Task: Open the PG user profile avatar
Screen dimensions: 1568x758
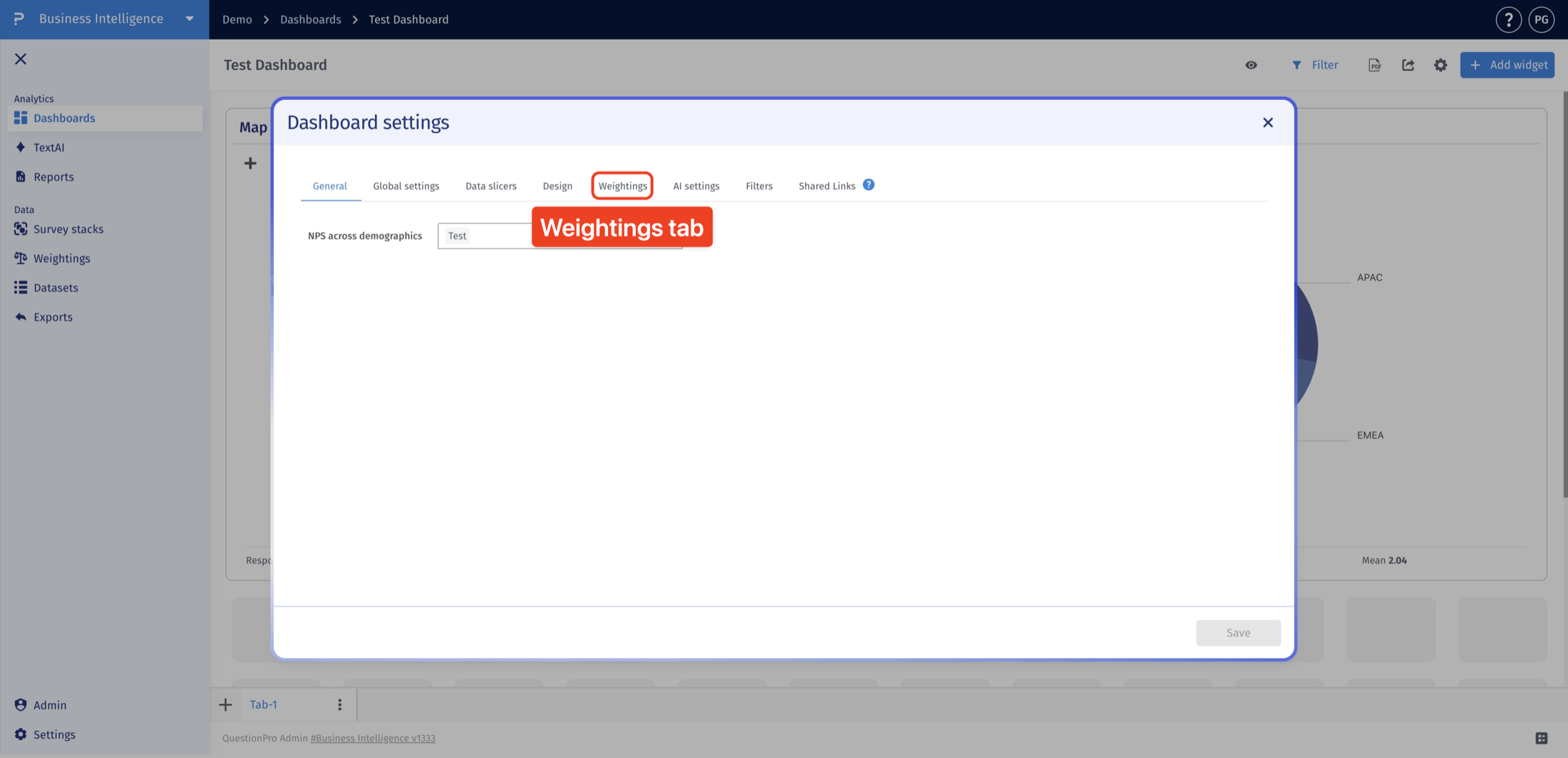Action: coord(1542,20)
